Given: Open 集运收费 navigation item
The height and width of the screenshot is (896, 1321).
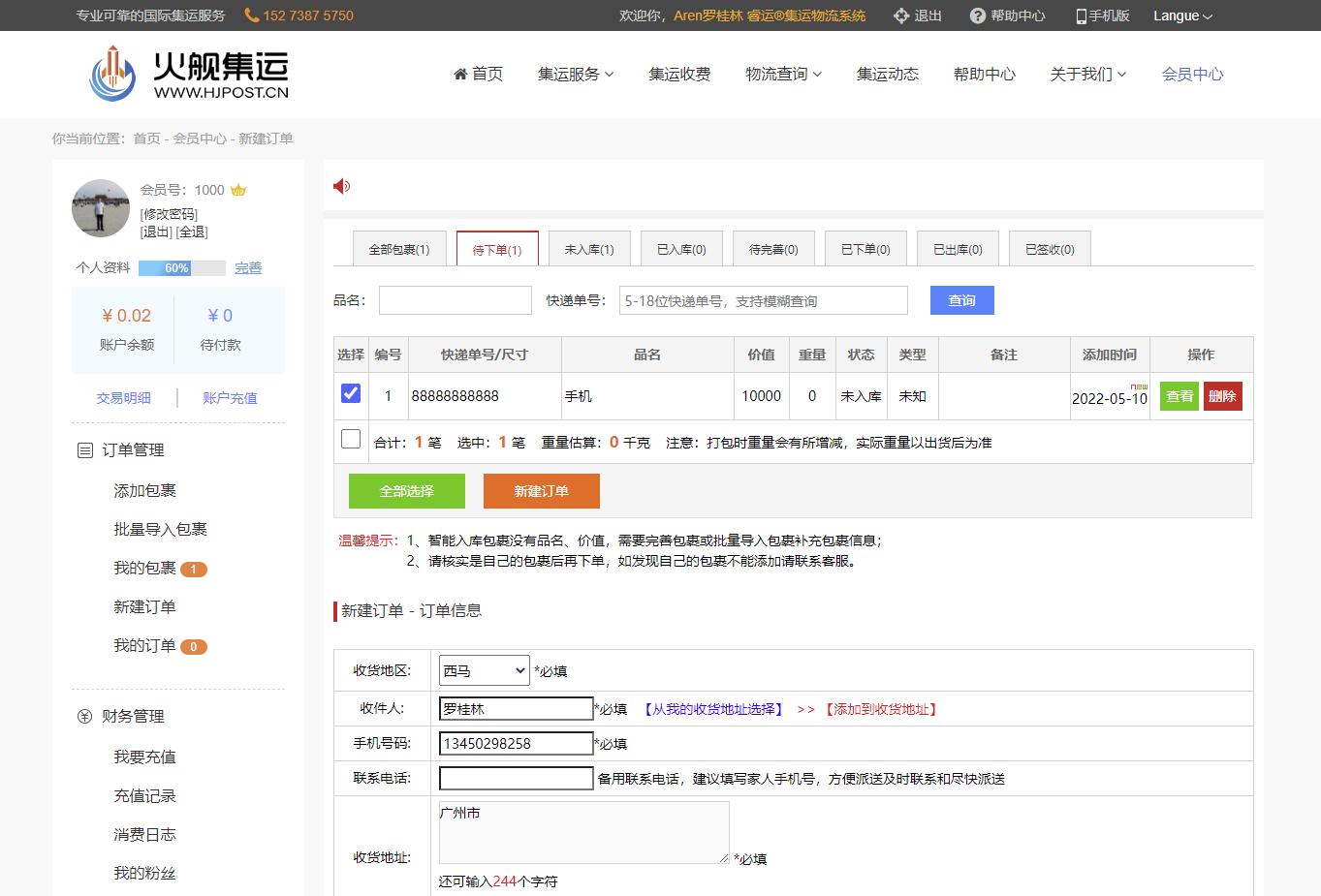Looking at the screenshot, I should [x=679, y=74].
